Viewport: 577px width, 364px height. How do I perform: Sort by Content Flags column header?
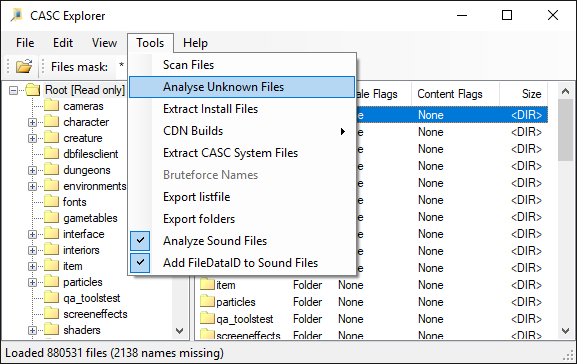tap(455, 94)
